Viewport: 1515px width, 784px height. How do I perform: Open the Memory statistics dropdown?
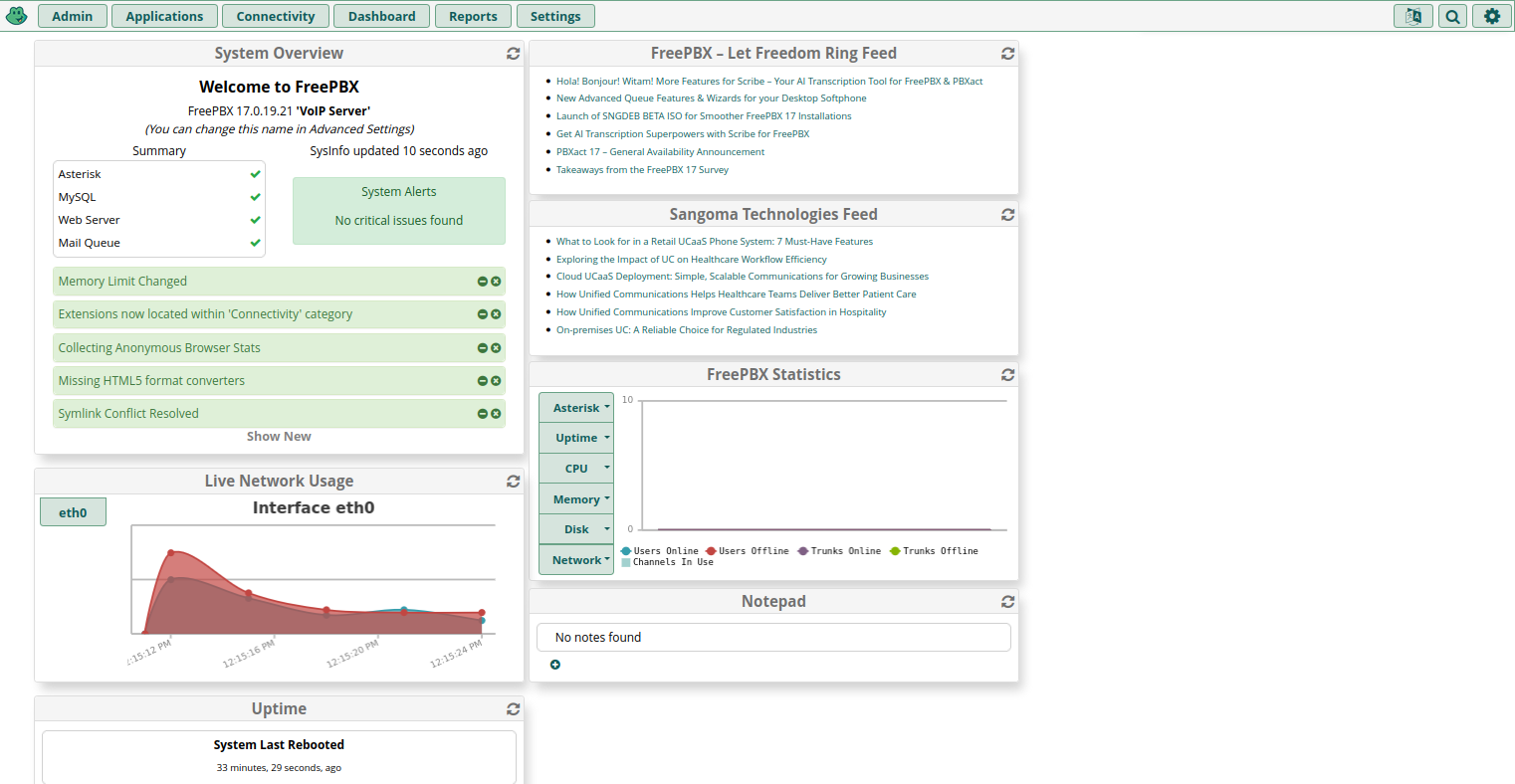tap(576, 499)
